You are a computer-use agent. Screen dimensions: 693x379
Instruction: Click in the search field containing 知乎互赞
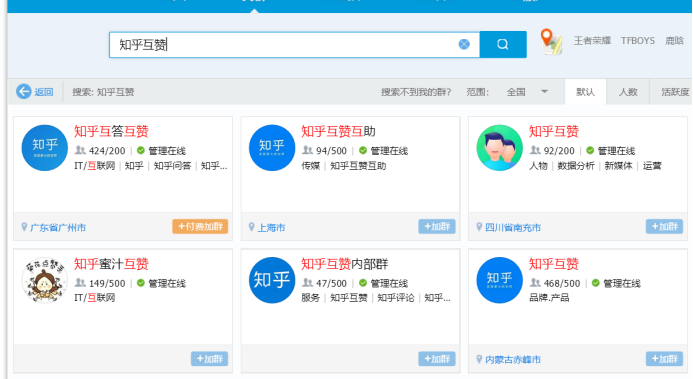(x=294, y=44)
